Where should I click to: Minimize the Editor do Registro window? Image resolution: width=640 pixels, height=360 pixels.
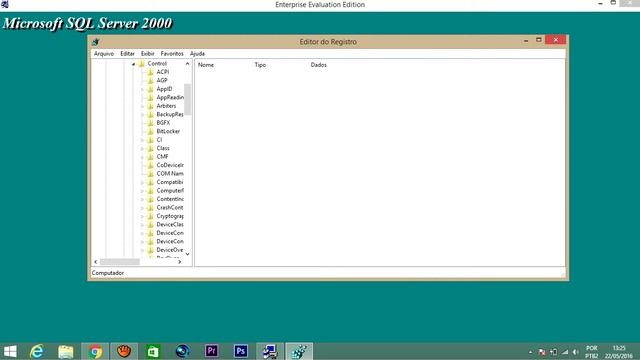tap(526, 40)
